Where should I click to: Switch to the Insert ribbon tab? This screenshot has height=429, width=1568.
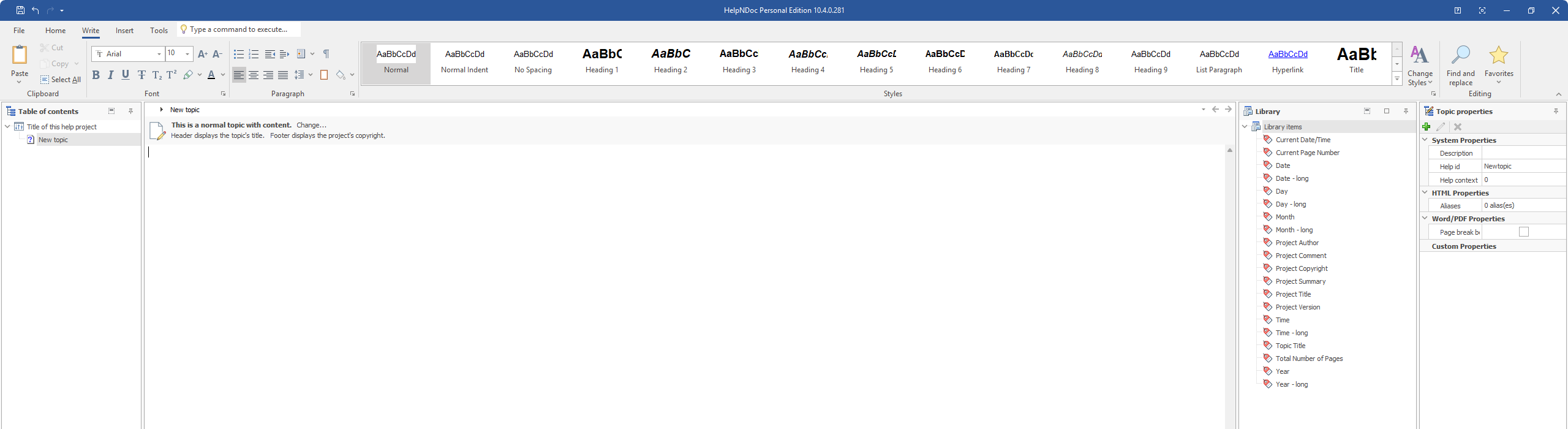tap(124, 30)
